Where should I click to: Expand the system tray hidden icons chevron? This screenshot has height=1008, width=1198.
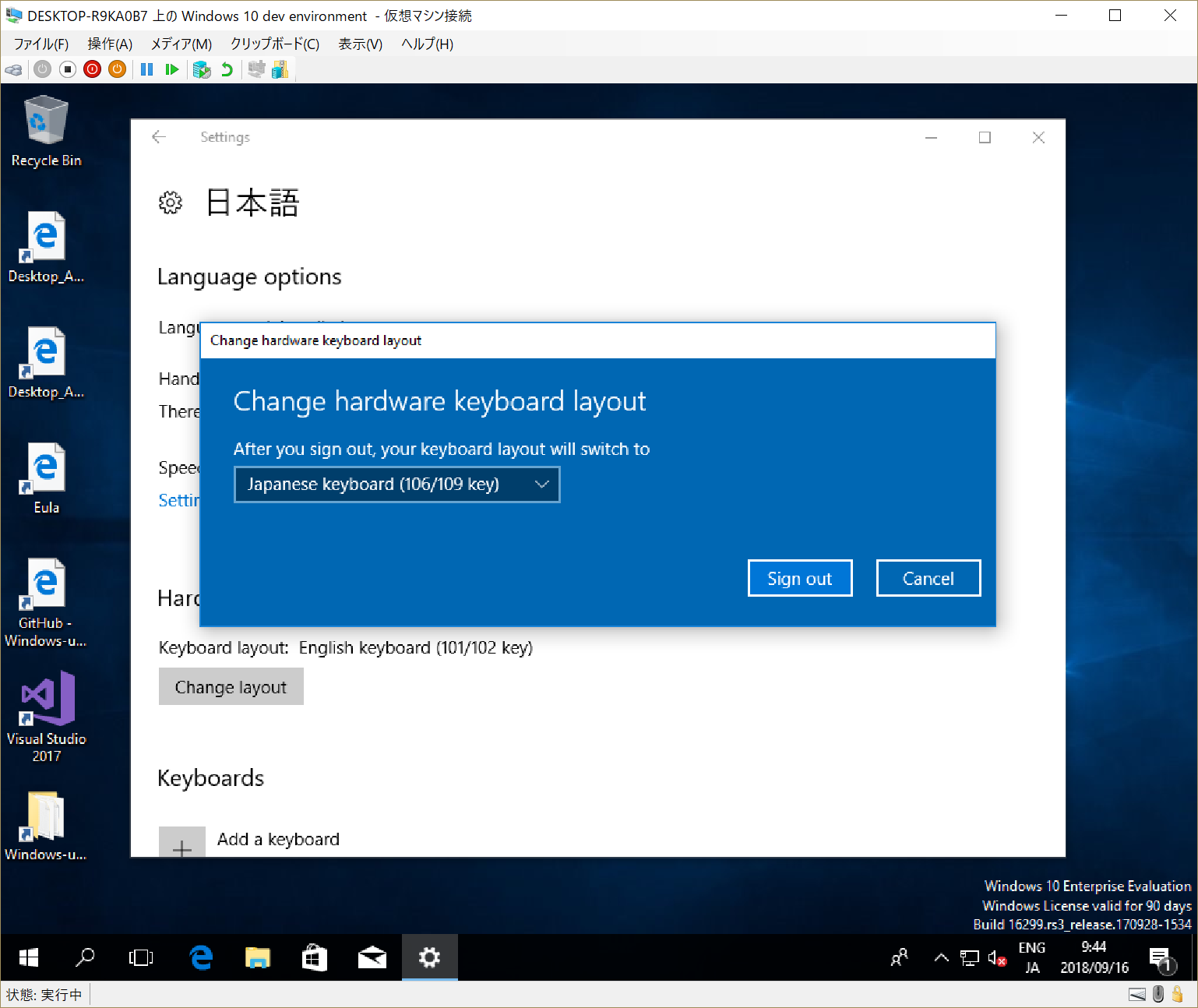pyautogui.click(x=941, y=957)
